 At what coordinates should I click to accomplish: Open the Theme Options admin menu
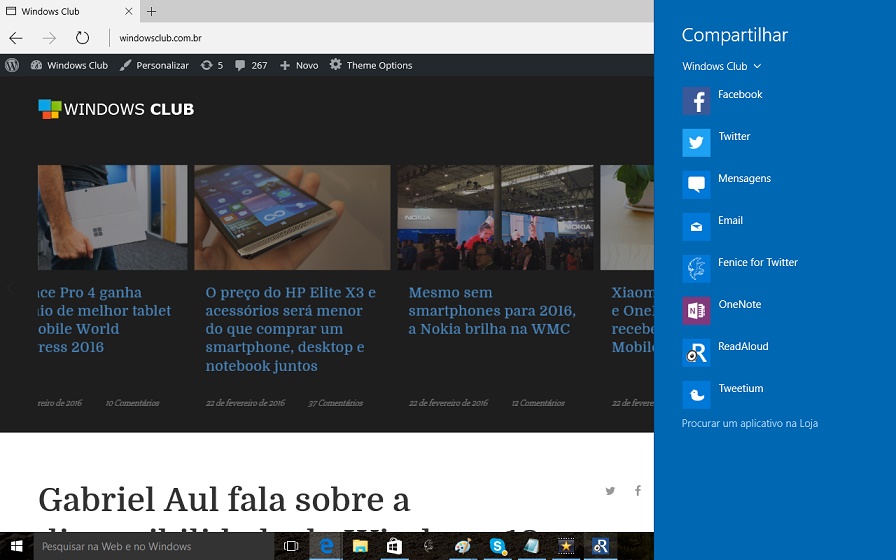[x=370, y=65]
